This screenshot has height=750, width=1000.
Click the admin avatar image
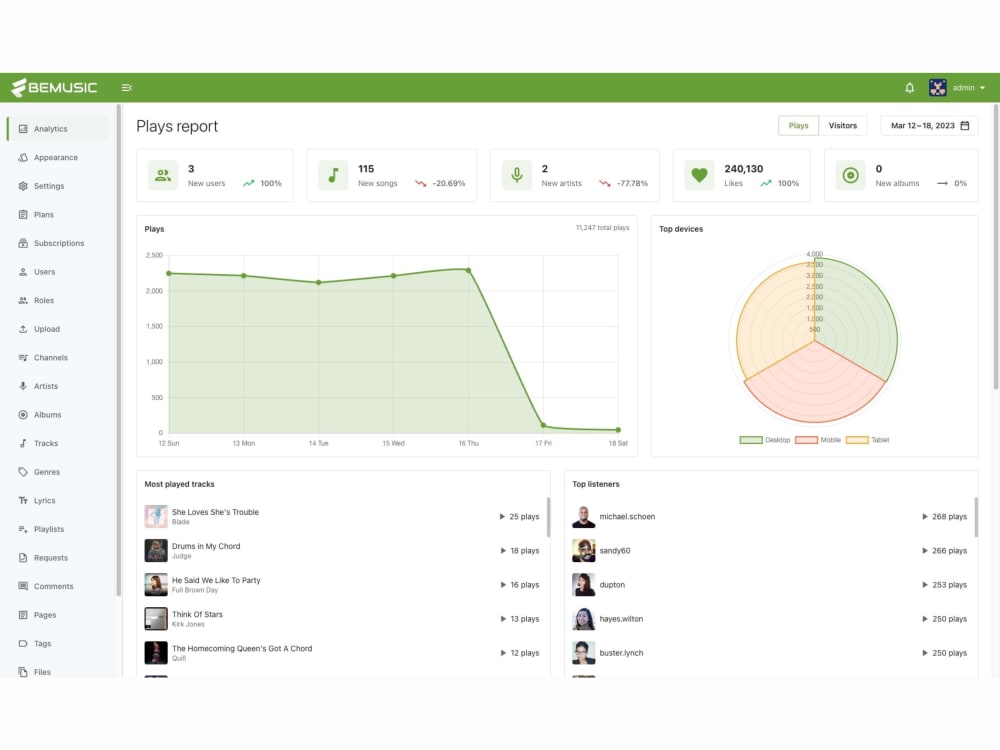[937, 87]
